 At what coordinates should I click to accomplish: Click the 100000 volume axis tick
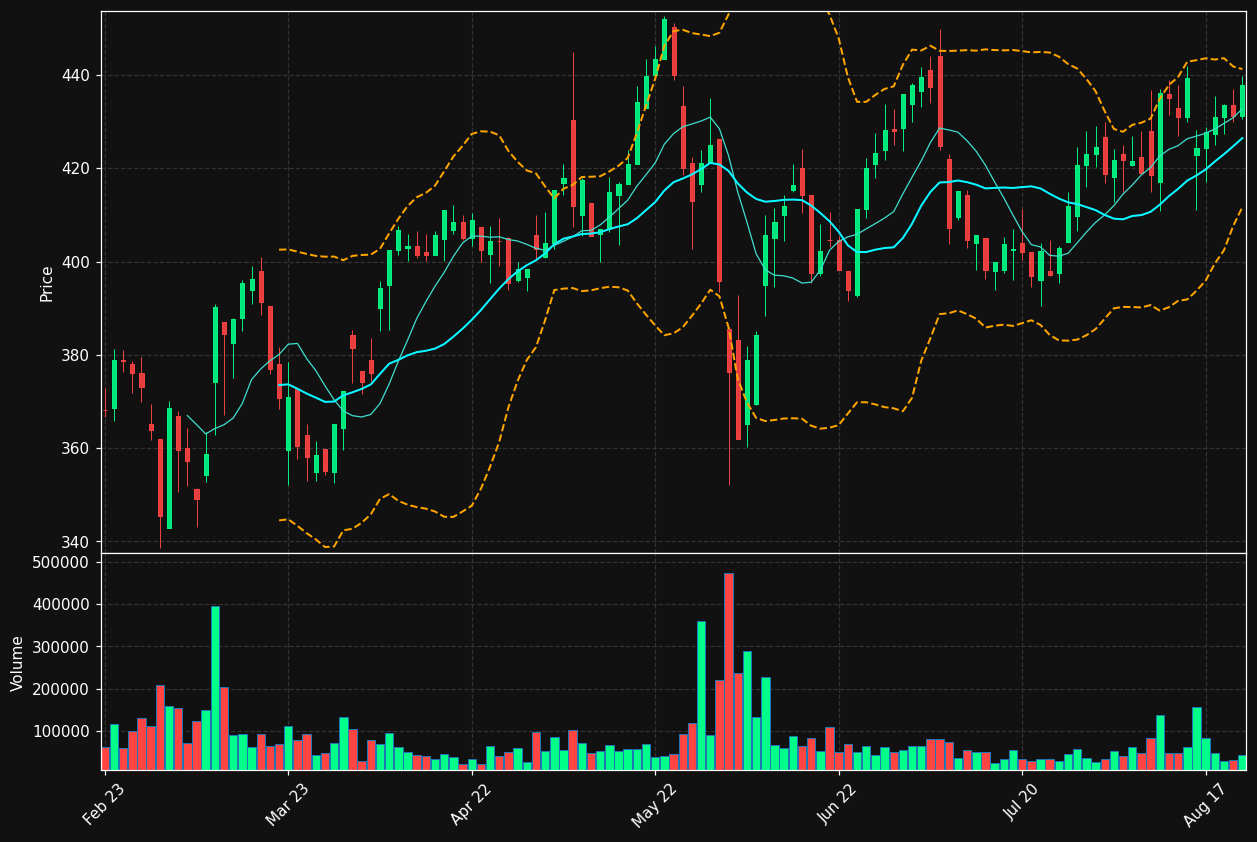pyautogui.click(x=63, y=732)
